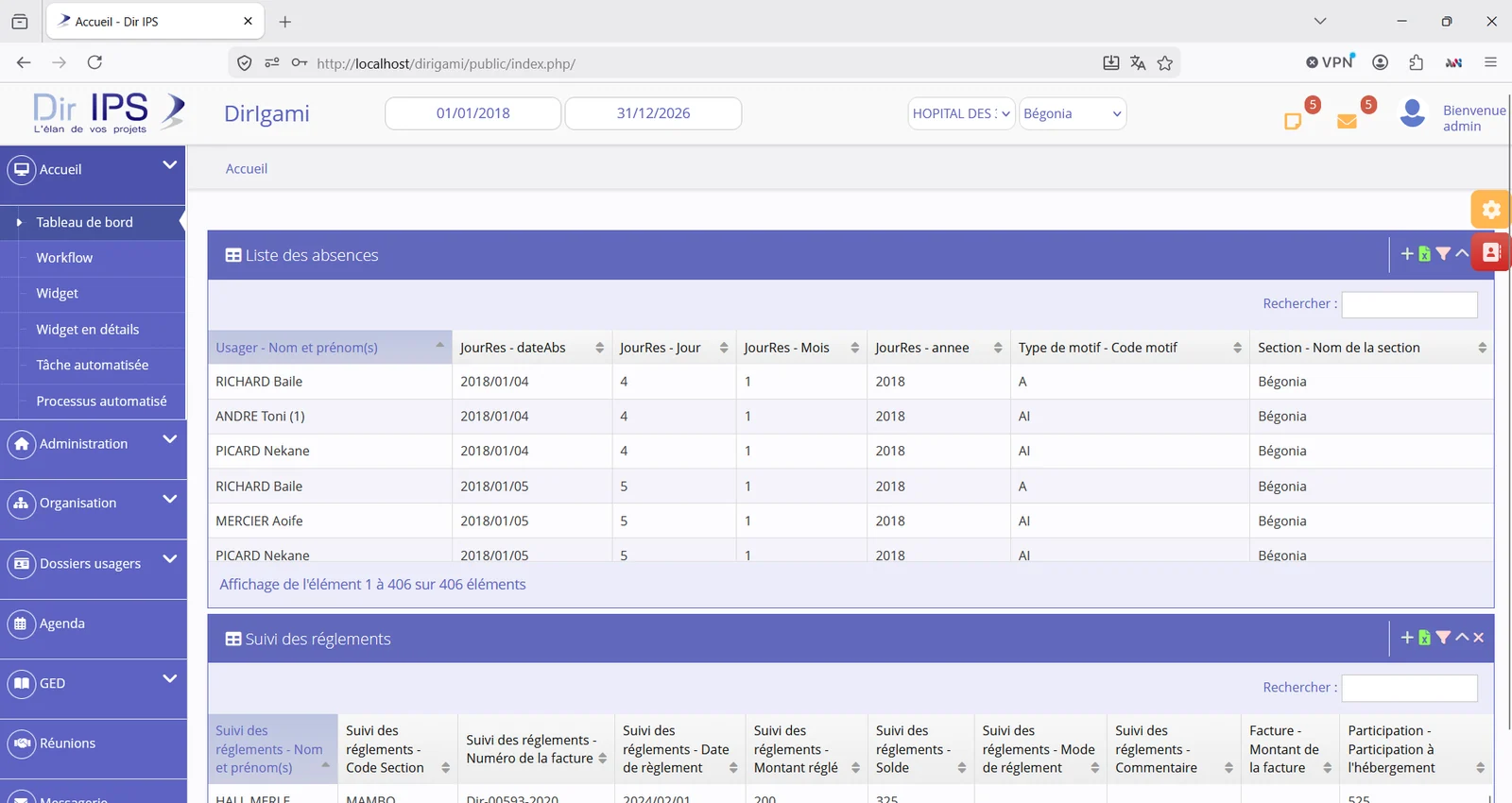
Task: Open the browser hamburger menu
Action: [x=1490, y=62]
